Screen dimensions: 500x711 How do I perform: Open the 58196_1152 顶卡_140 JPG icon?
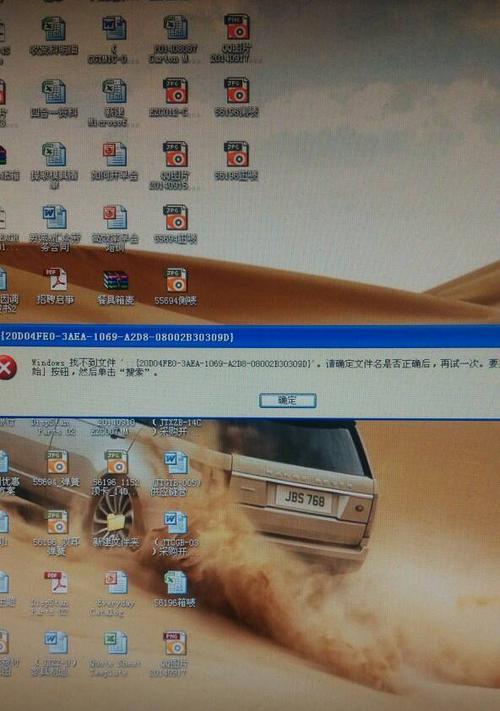click(116, 472)
